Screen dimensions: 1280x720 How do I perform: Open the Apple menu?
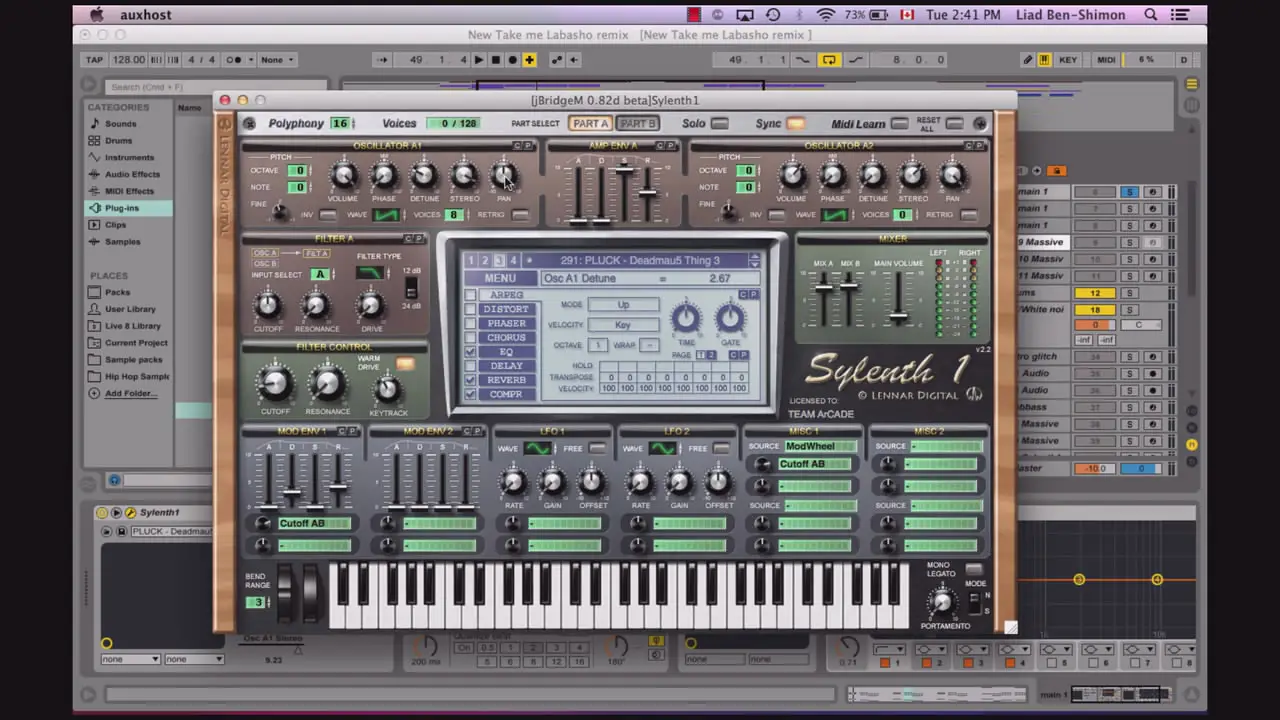coord(96,15)
